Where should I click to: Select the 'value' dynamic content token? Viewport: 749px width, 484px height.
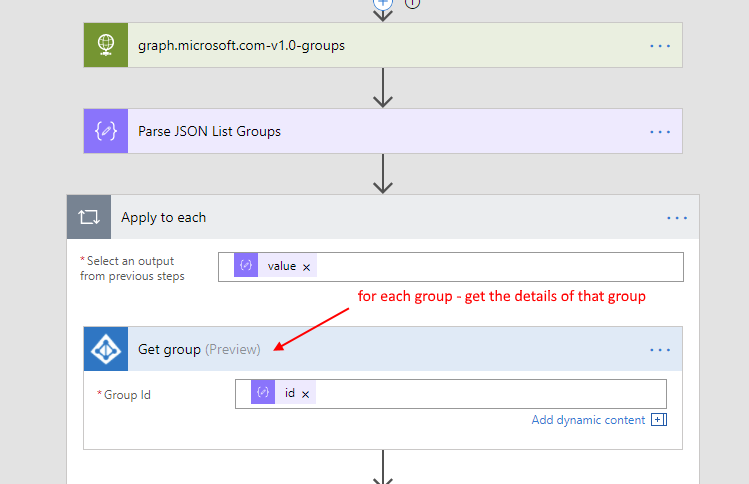281,266
